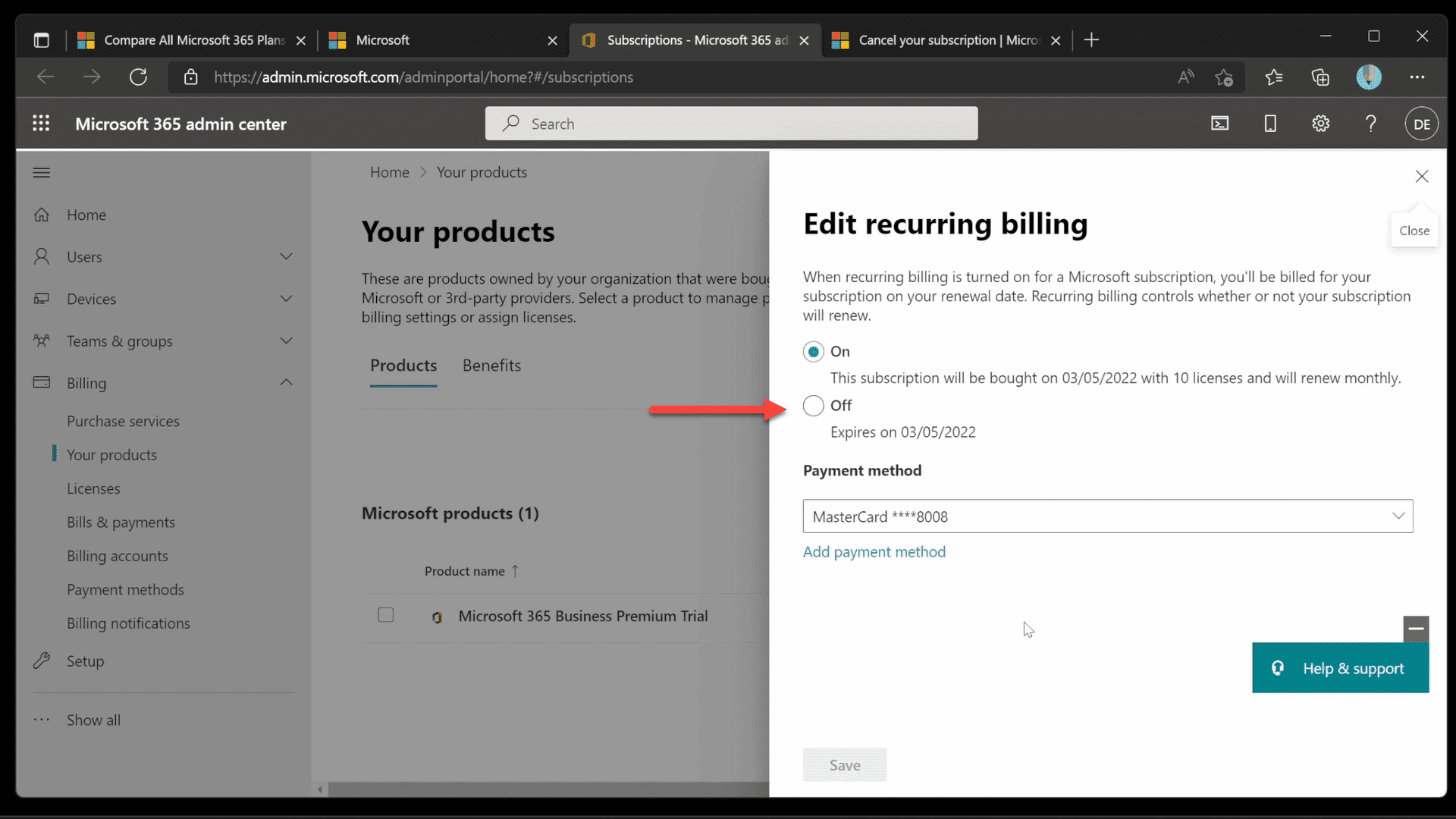Click the tab actions menu icon

point(42,40)
